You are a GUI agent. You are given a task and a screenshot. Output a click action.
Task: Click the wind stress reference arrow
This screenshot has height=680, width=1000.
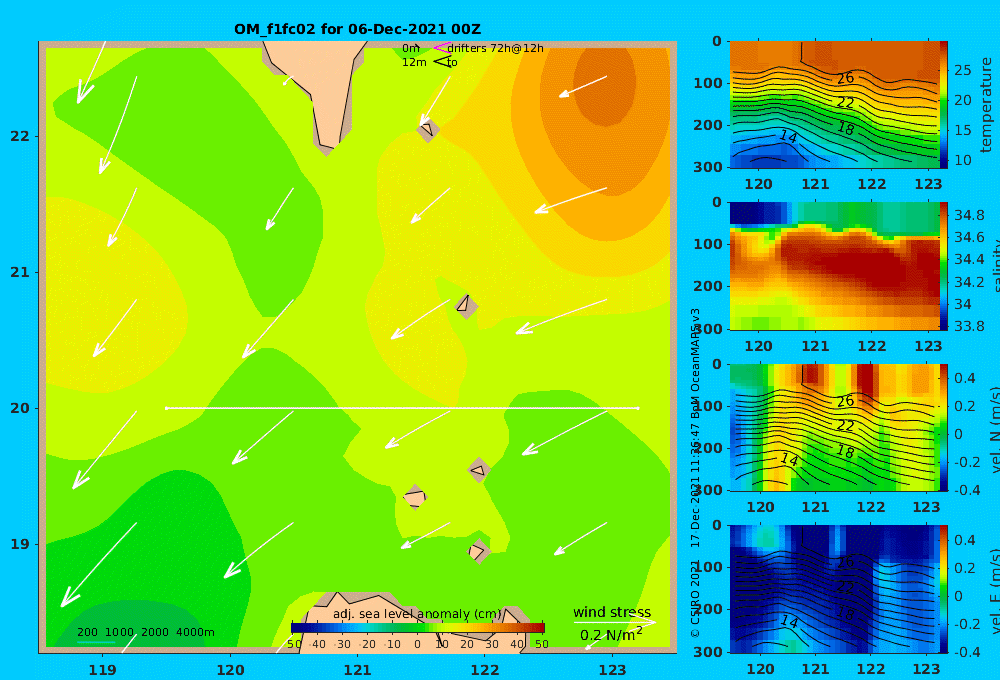click(614, 622)
